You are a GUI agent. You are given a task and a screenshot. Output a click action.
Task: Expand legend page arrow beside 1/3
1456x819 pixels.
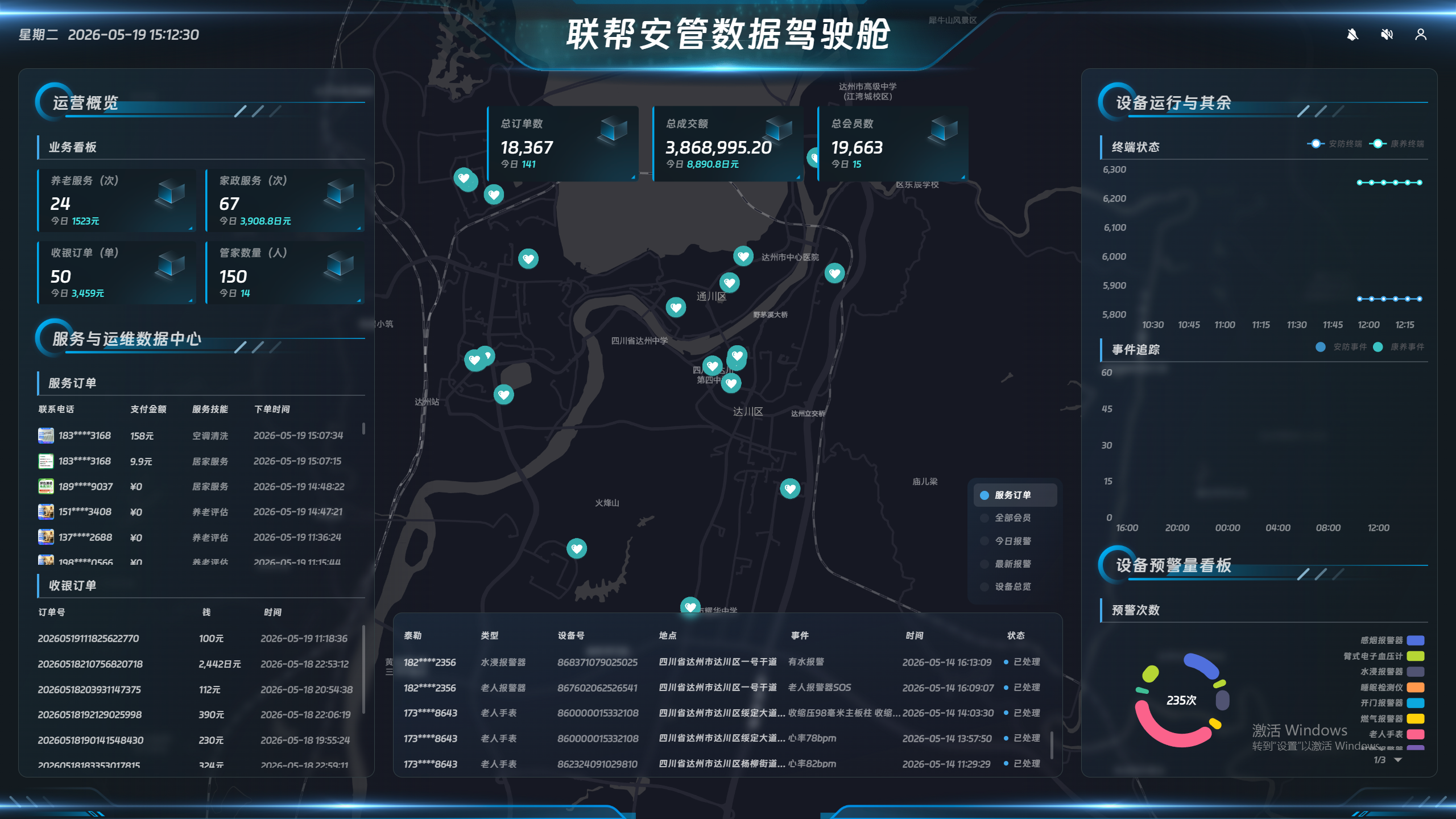pyautogui.click(x=1398, y=760)
